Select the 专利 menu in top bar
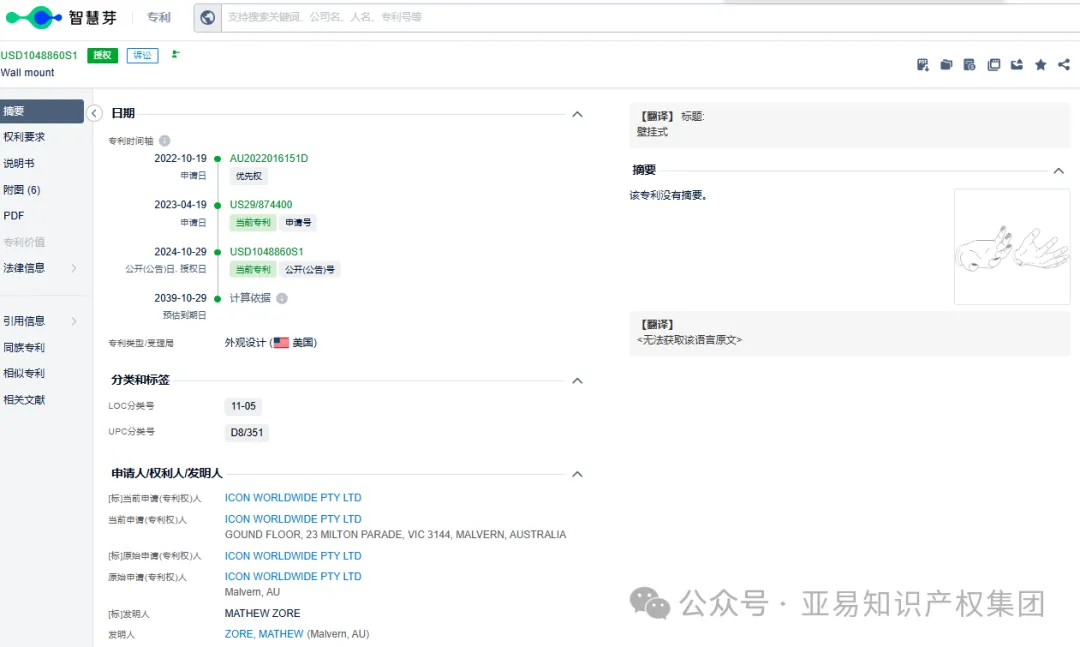The height and width of the screenshot is (647, 1080). [158, 17]
